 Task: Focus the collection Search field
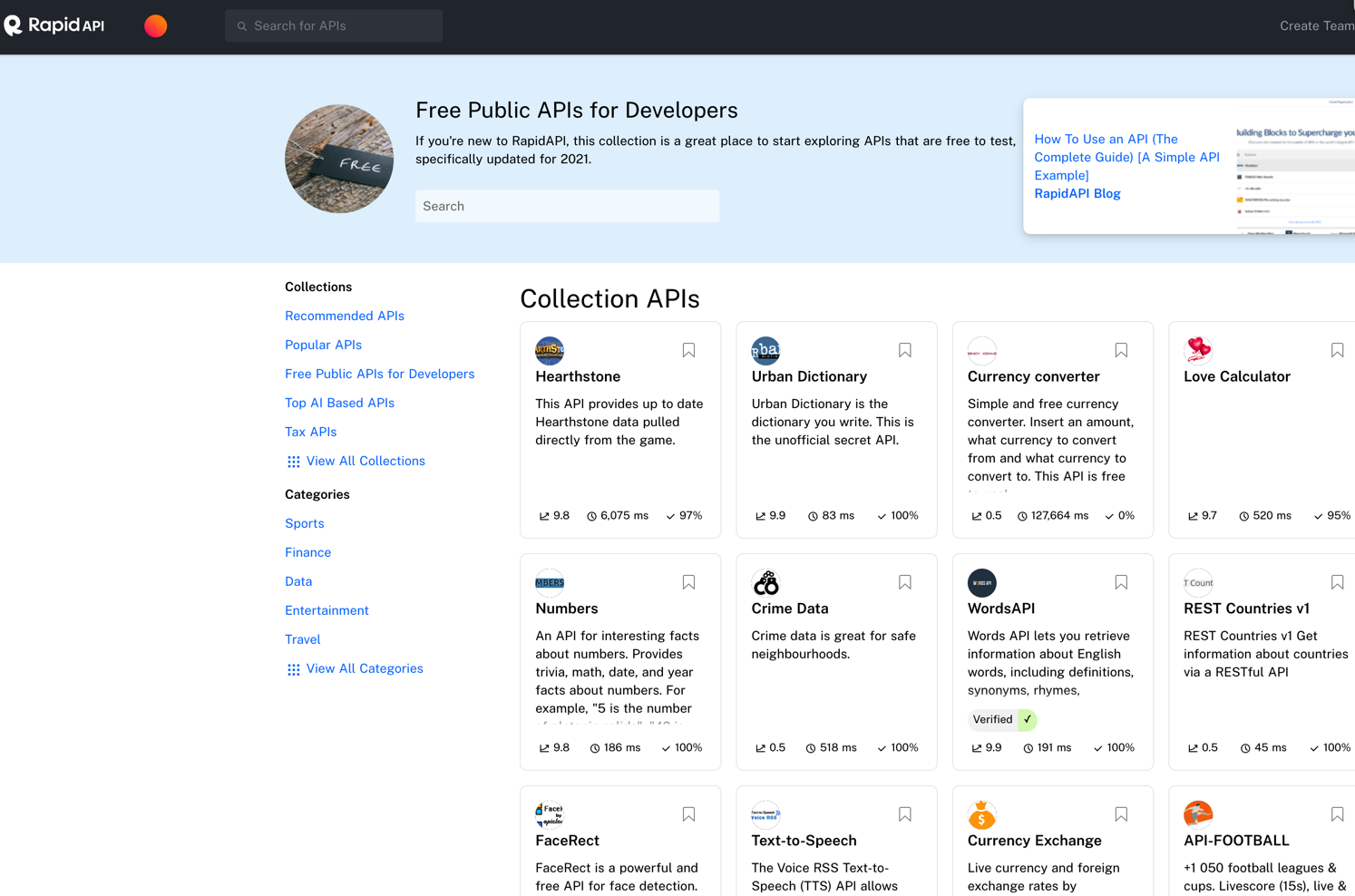568,206
